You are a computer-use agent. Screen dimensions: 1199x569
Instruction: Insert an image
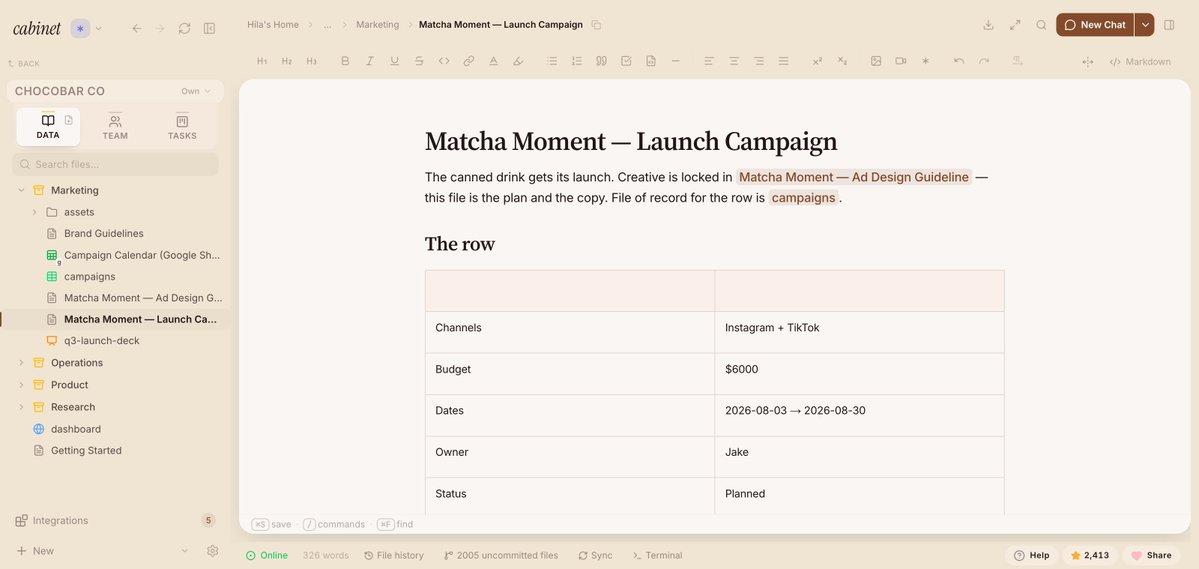click(876, 61)
